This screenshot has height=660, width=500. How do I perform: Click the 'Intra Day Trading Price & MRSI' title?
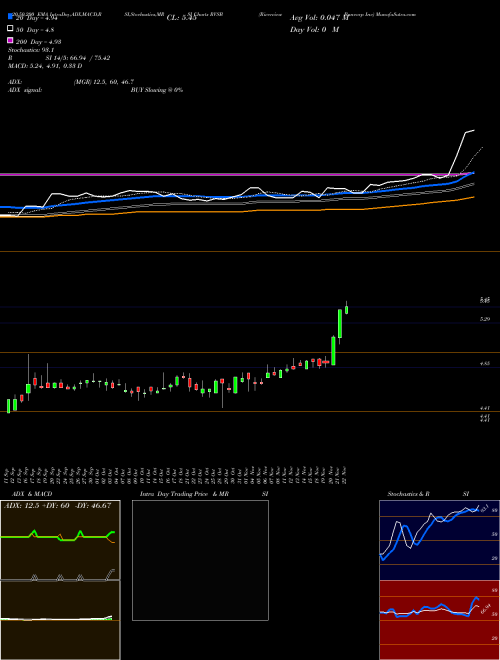pyautogui.click(x=204, y=494)
